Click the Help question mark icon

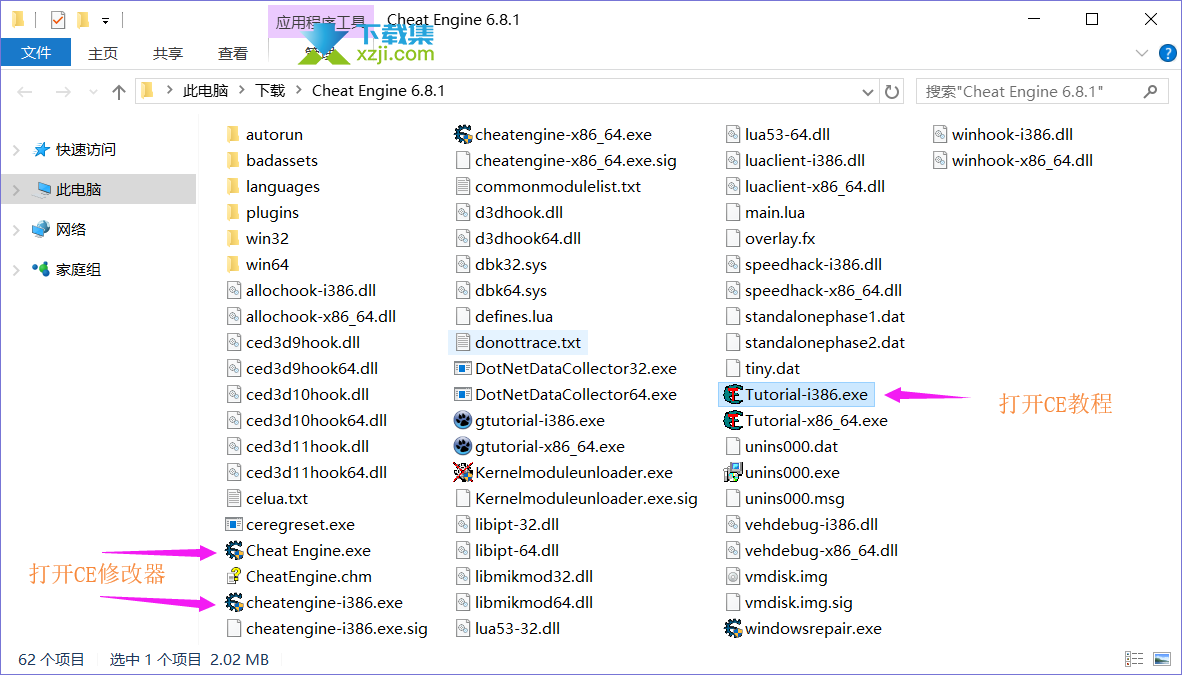pos(1167,53)
